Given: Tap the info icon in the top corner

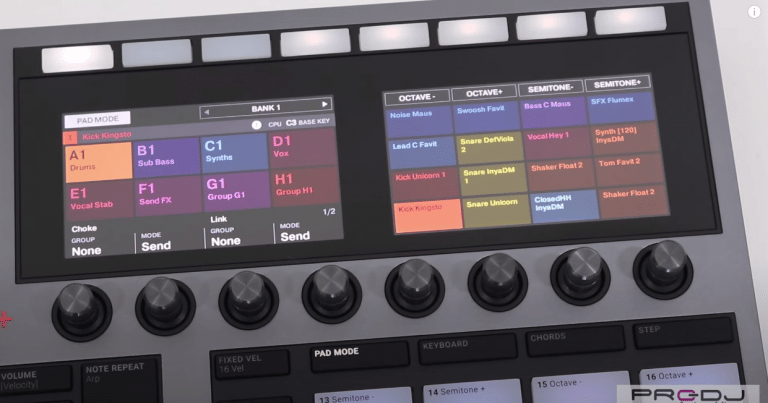Looking at the screenshot, I should (754, 12).
